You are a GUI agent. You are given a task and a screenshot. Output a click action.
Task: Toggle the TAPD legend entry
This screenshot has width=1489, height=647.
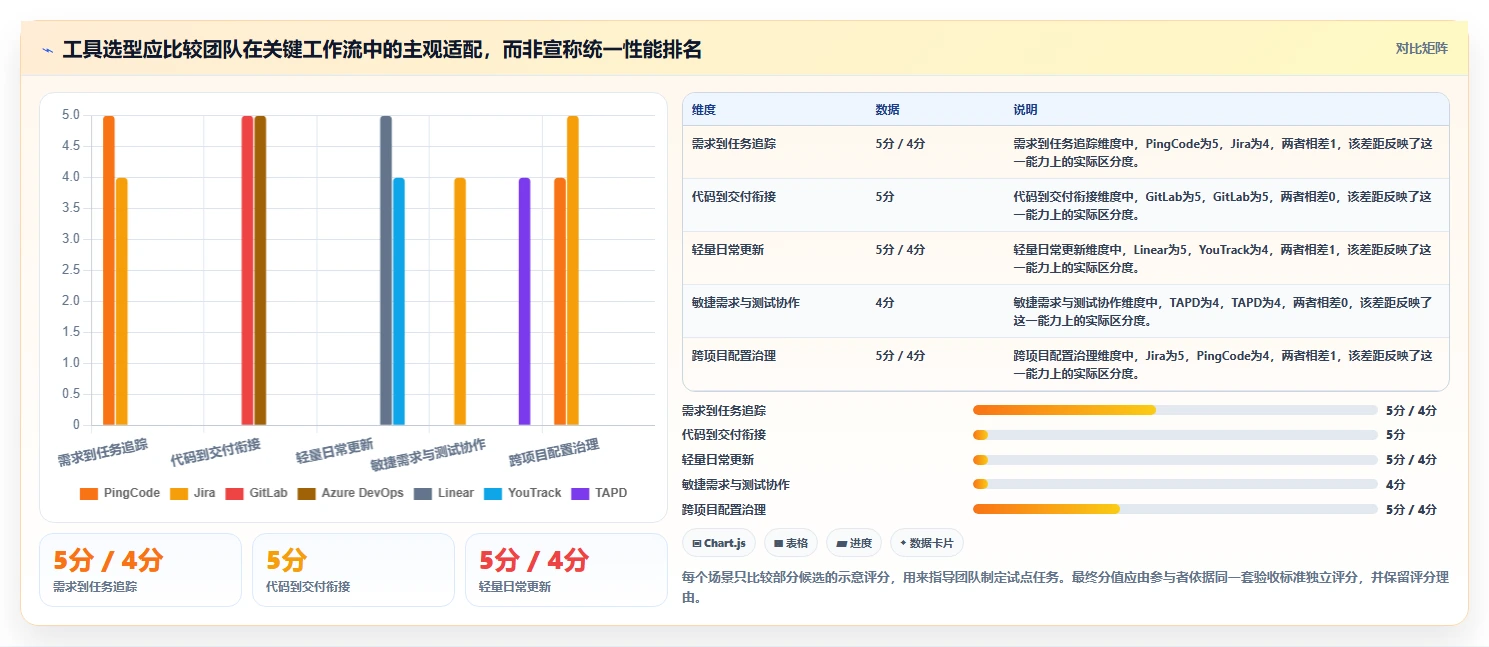tap(599, 493)
